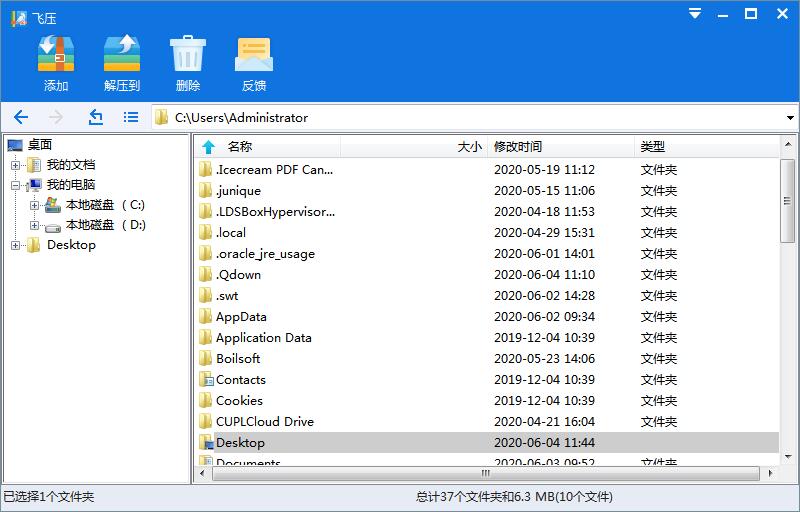Expand the 本地磁盘 (C:) node
The image size is (800, 512).
coord(35,205)
